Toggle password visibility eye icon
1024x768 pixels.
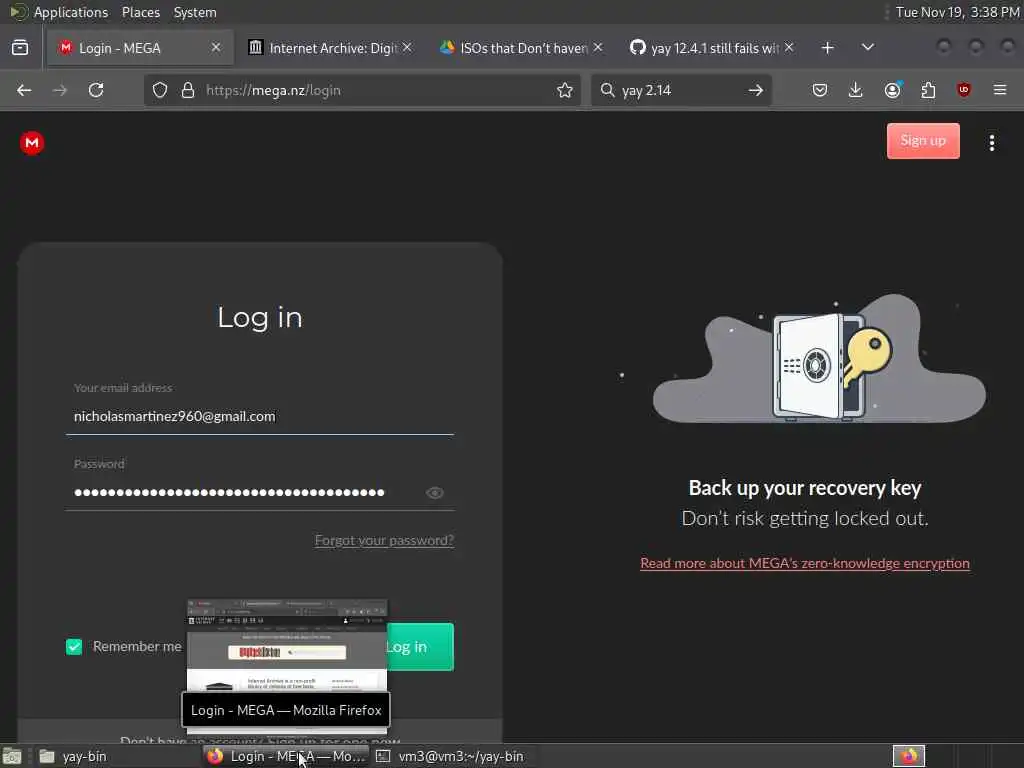point(435,493)
